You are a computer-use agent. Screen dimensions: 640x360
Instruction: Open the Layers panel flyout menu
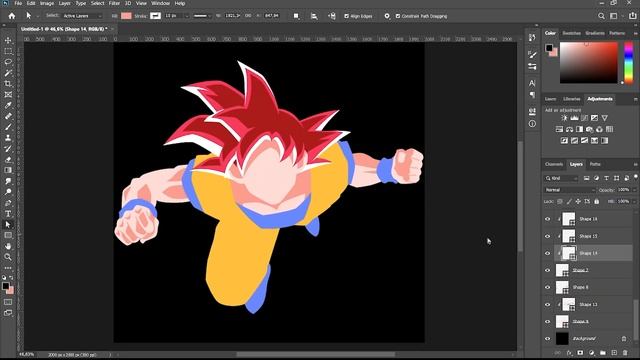(636, 164)
